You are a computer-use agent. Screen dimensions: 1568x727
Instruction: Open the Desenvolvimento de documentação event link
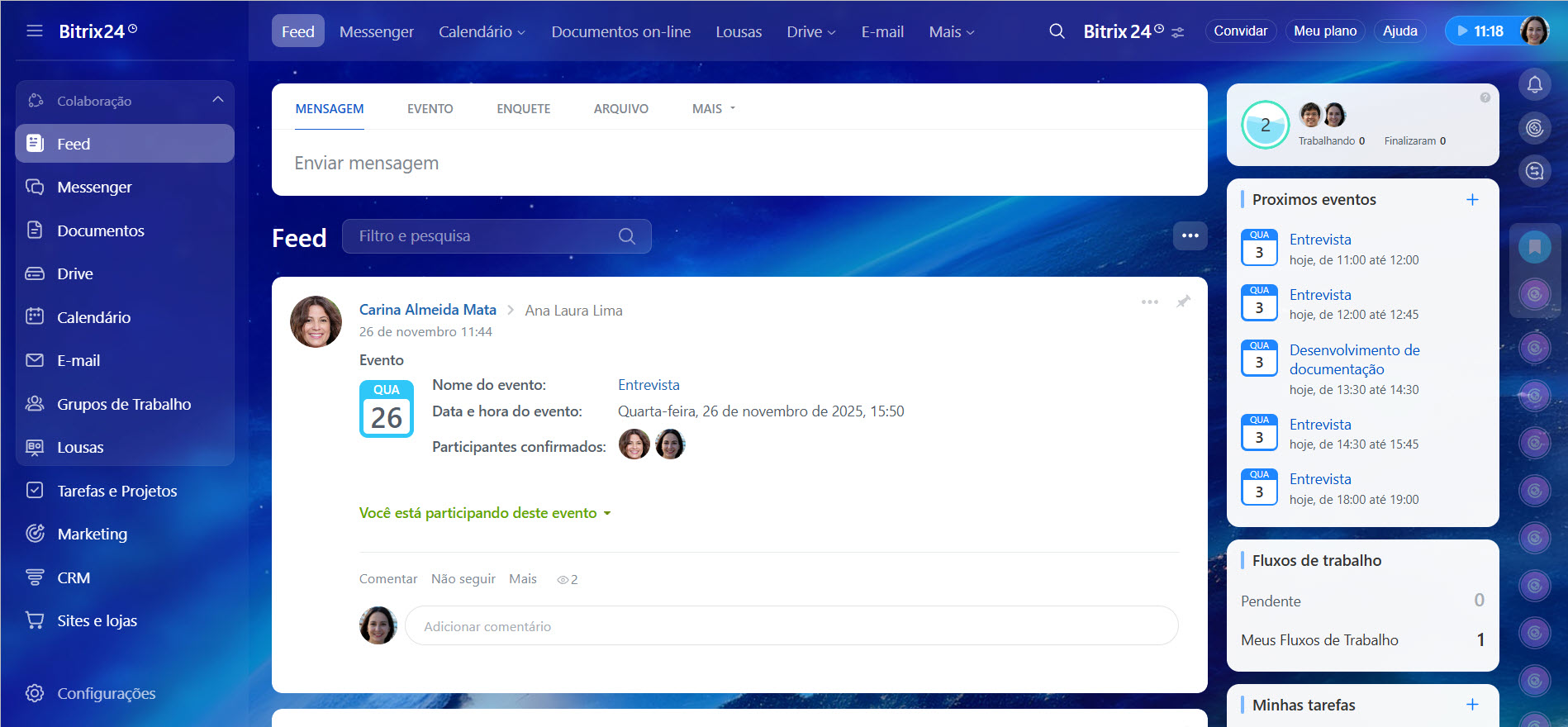coord(1354,359)
